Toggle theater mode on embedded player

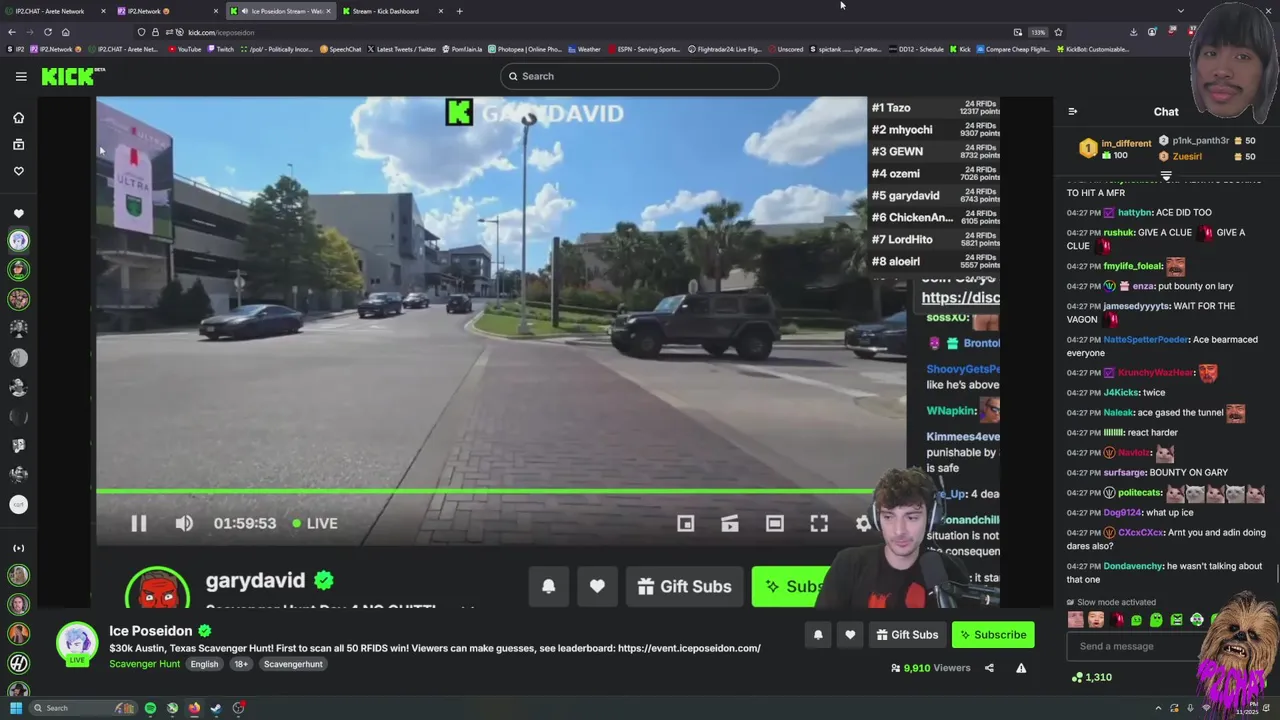pos(775,523)
